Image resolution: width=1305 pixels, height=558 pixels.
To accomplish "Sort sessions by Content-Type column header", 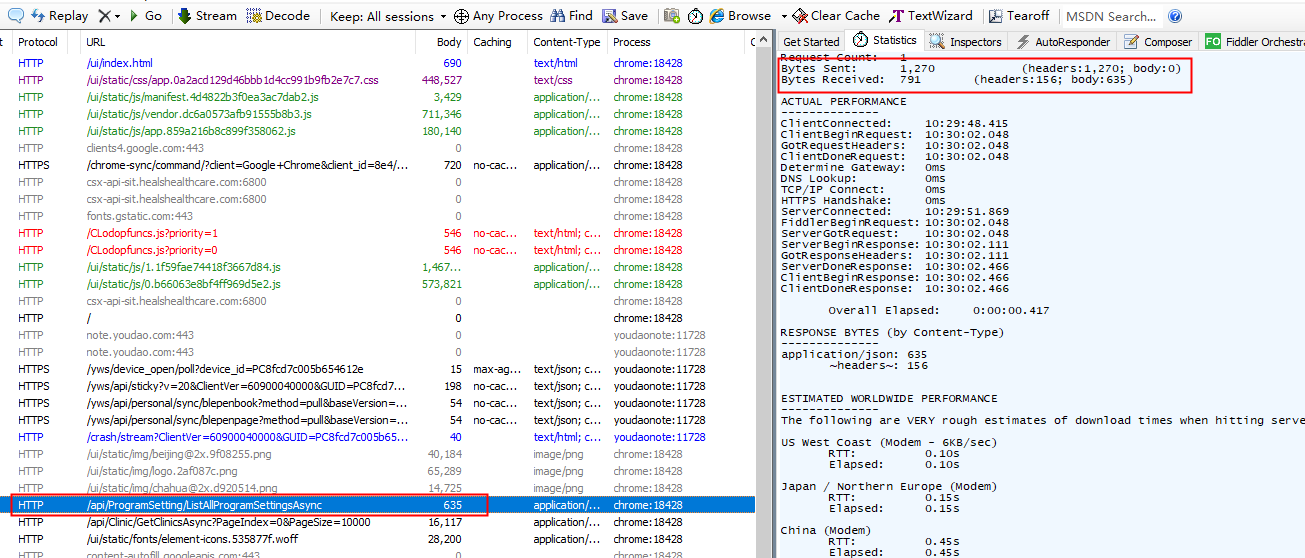I will tap(567, 42).
